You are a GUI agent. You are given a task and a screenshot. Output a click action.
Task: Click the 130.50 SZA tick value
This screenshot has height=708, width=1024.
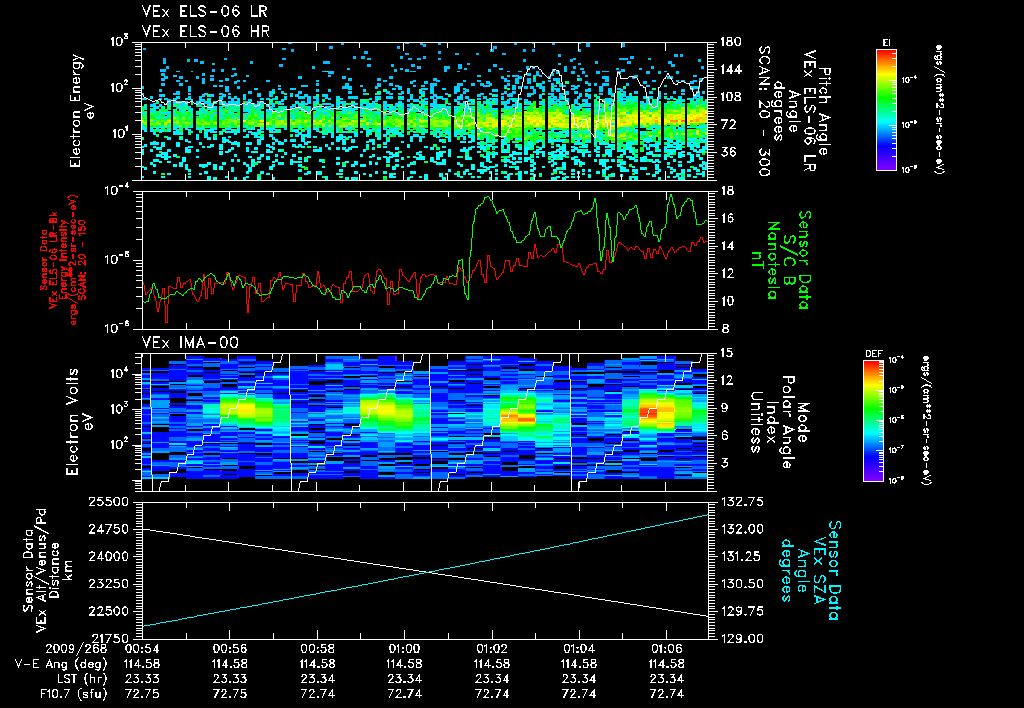pos(741,584)
